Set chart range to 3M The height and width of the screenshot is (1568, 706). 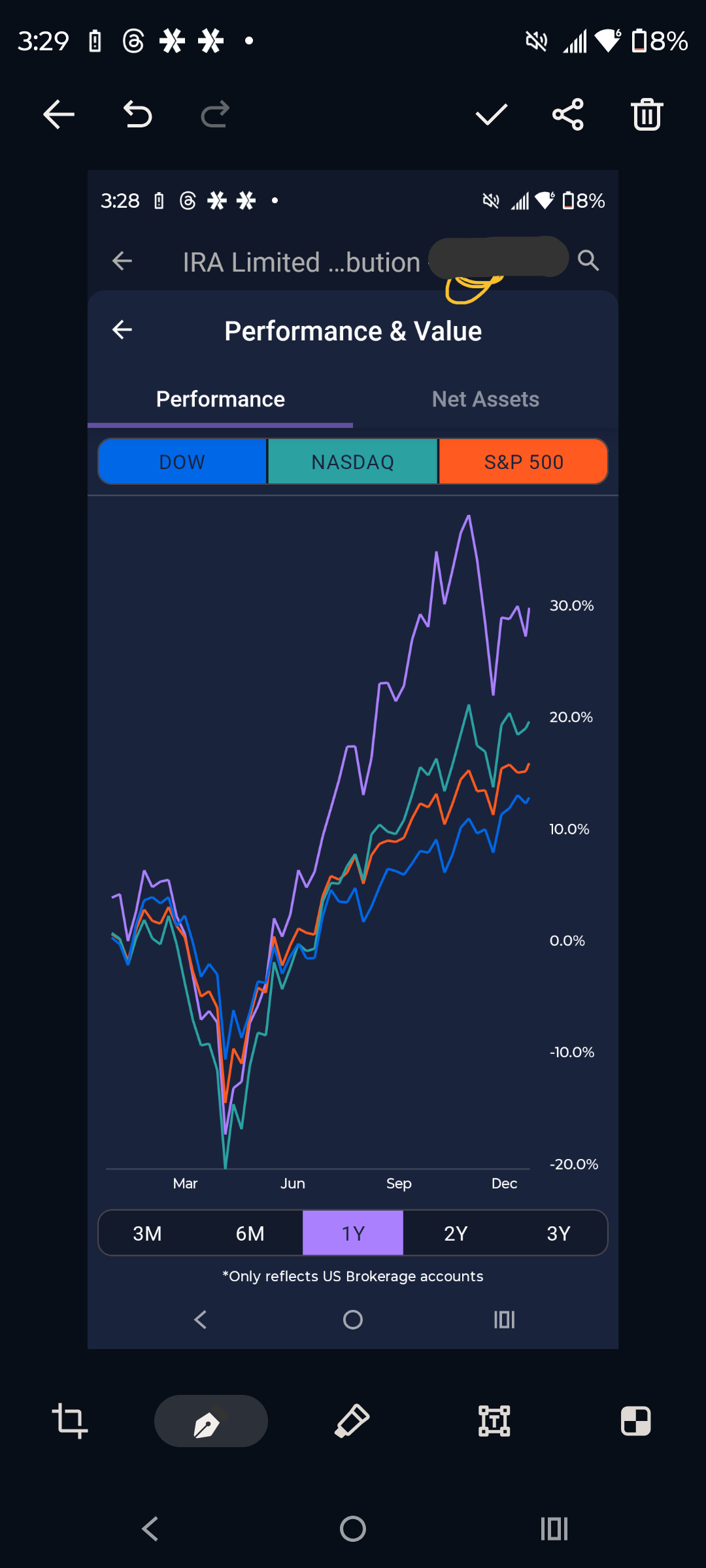click(147, 1233)
